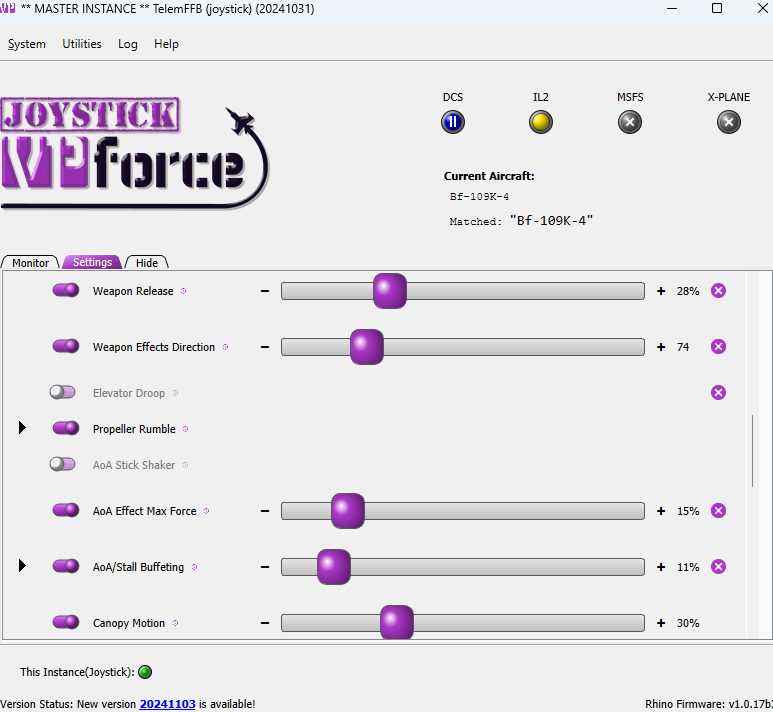The width and height of the screenshot is (773, 712).
Task: Click the Canopy Motion slider handle
Action: pyautogui.click(x=397, y=622)
